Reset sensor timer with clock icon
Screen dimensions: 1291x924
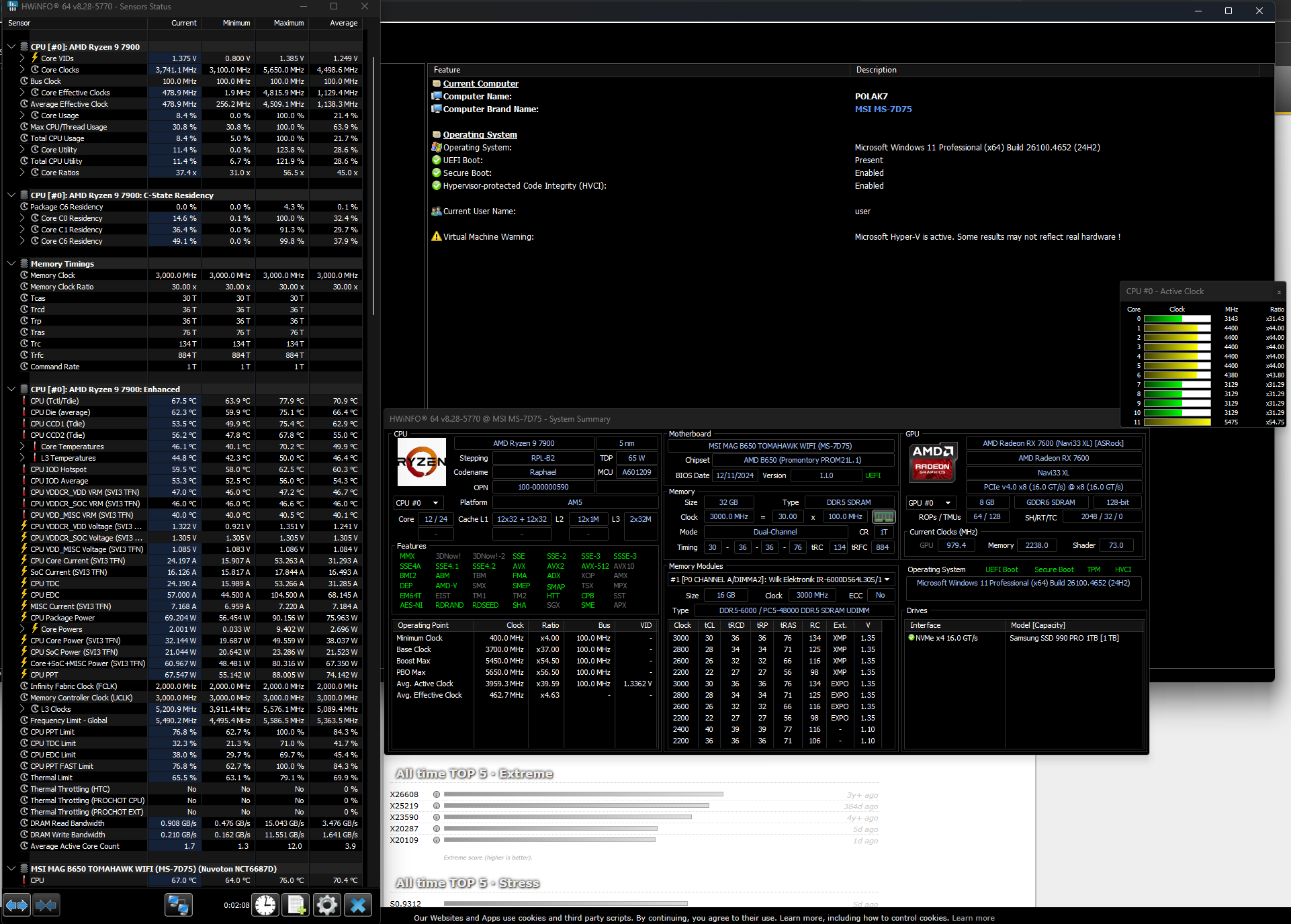point(265,905)
